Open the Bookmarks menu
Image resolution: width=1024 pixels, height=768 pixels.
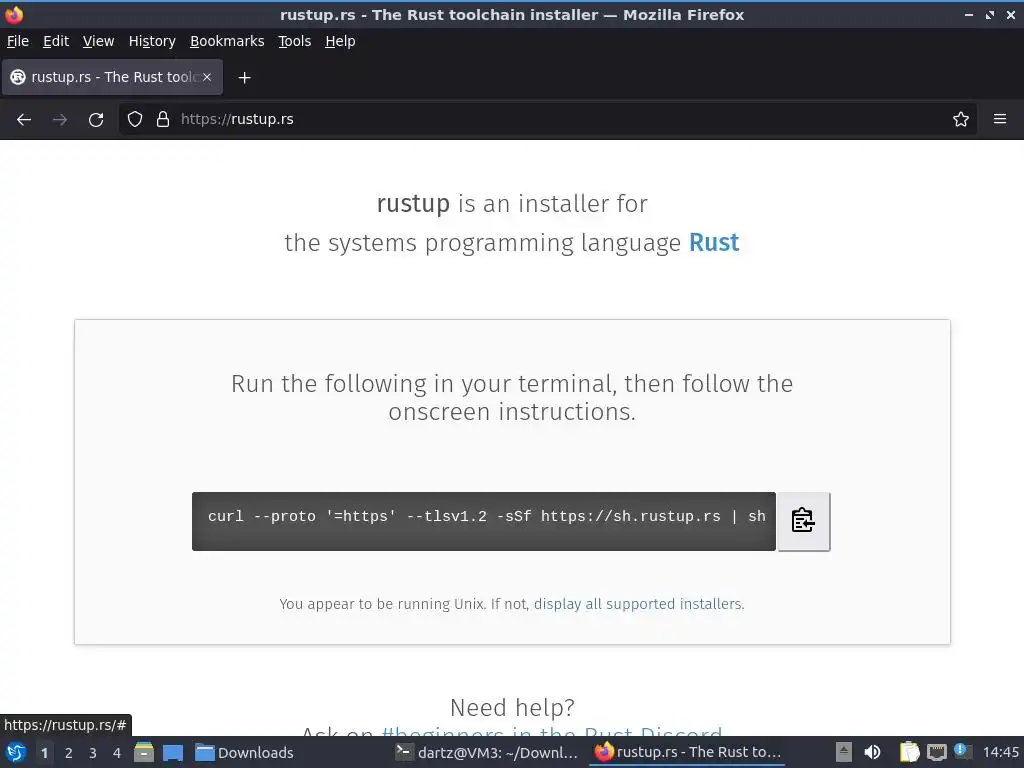coord(227,41)
